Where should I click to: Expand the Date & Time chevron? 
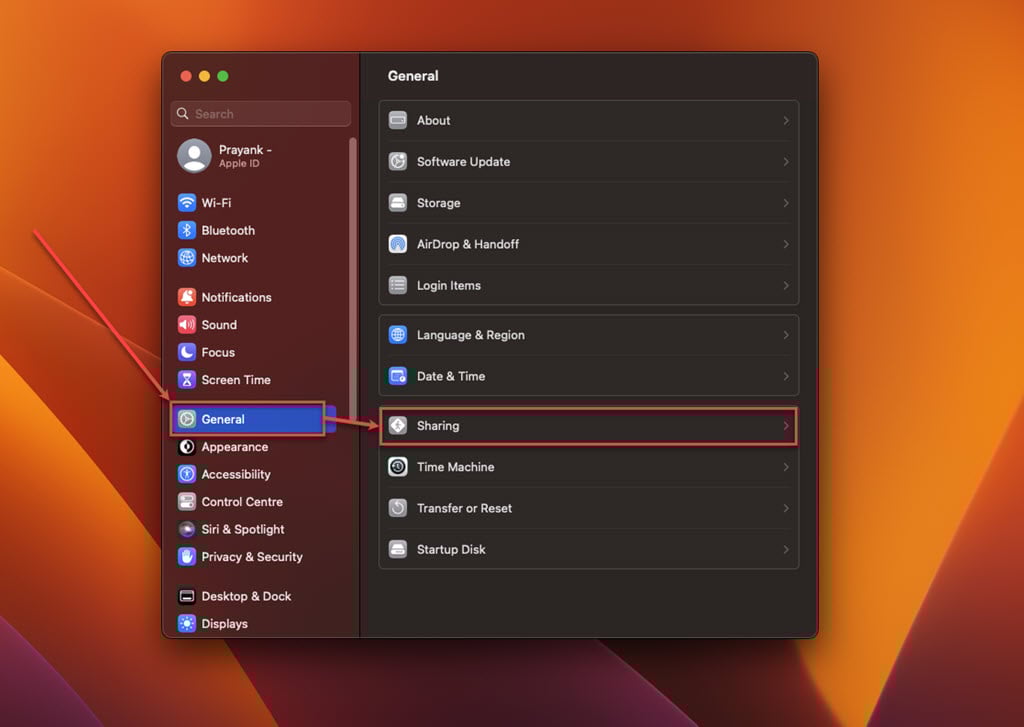click(x=786, y=376)
